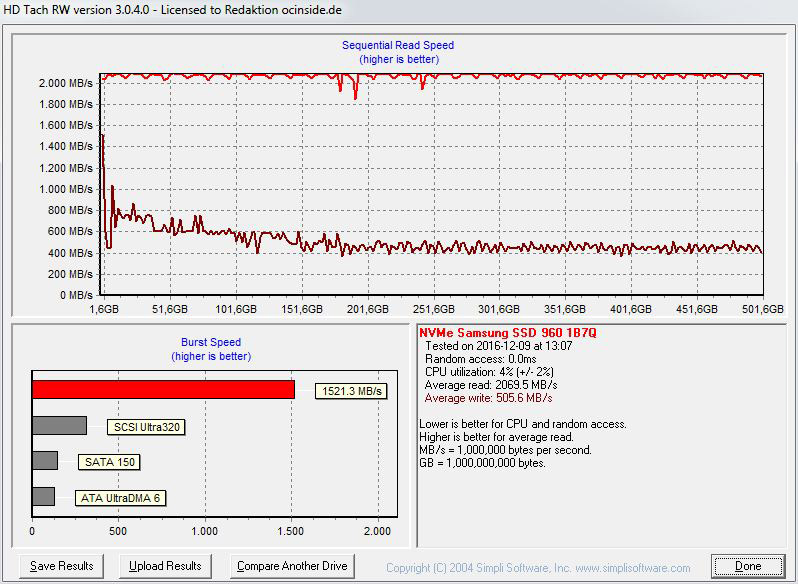Select the gray SATA 150 bar
Image resolution: width=798 pixels, height=584 pixels.
(45, 460)
